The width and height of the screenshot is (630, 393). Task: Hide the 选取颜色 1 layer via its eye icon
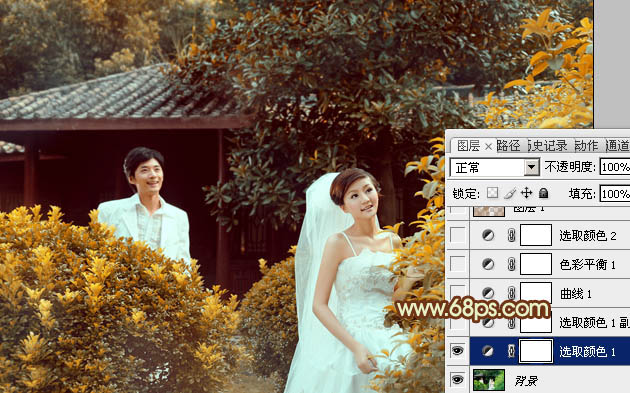click(458, 351)
